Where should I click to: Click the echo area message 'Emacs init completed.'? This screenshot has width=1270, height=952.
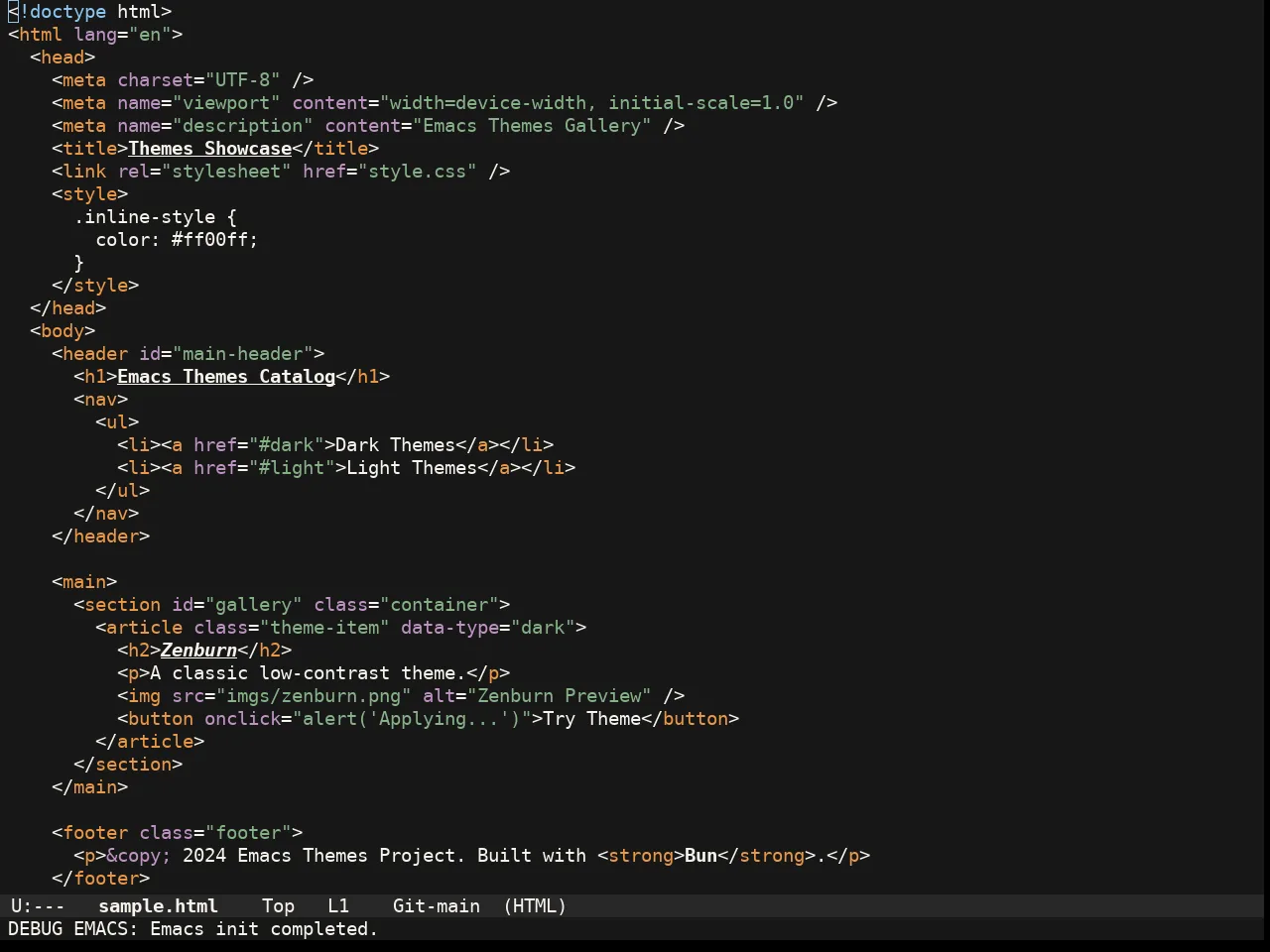click(264, 929)
